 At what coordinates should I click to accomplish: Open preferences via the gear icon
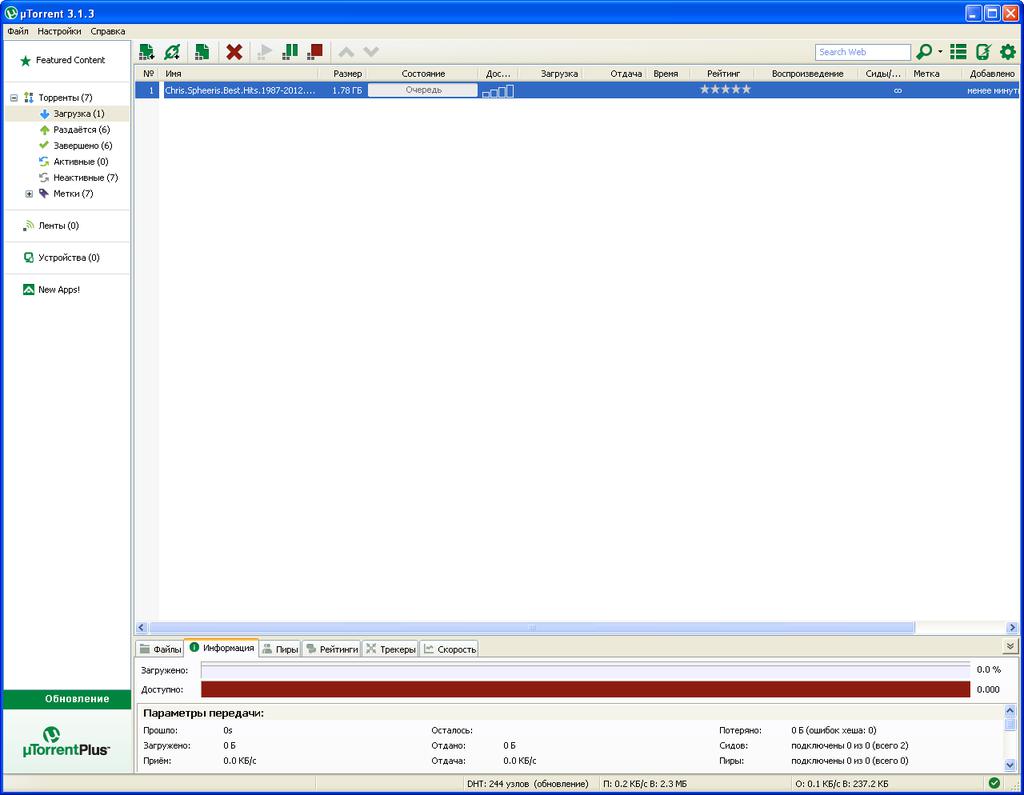pos(1008,52)
